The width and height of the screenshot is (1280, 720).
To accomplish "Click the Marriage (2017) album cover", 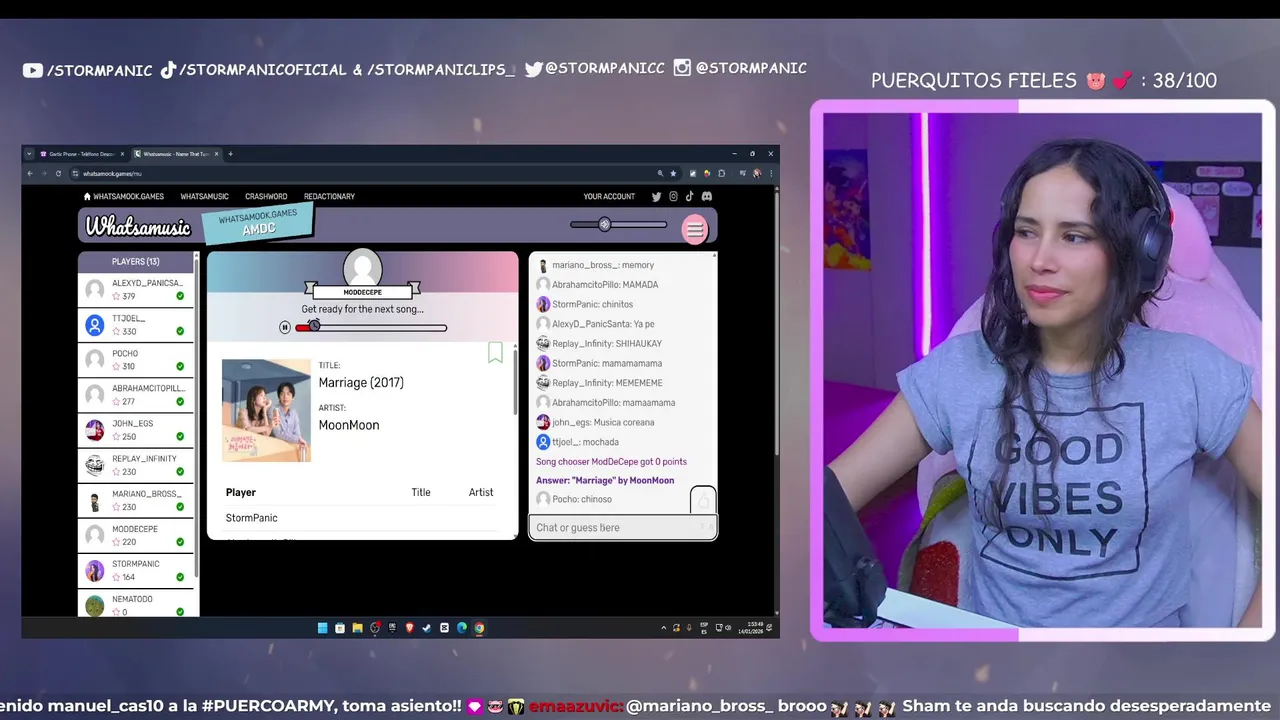I will pyautogui.click(x=266, y=410).
